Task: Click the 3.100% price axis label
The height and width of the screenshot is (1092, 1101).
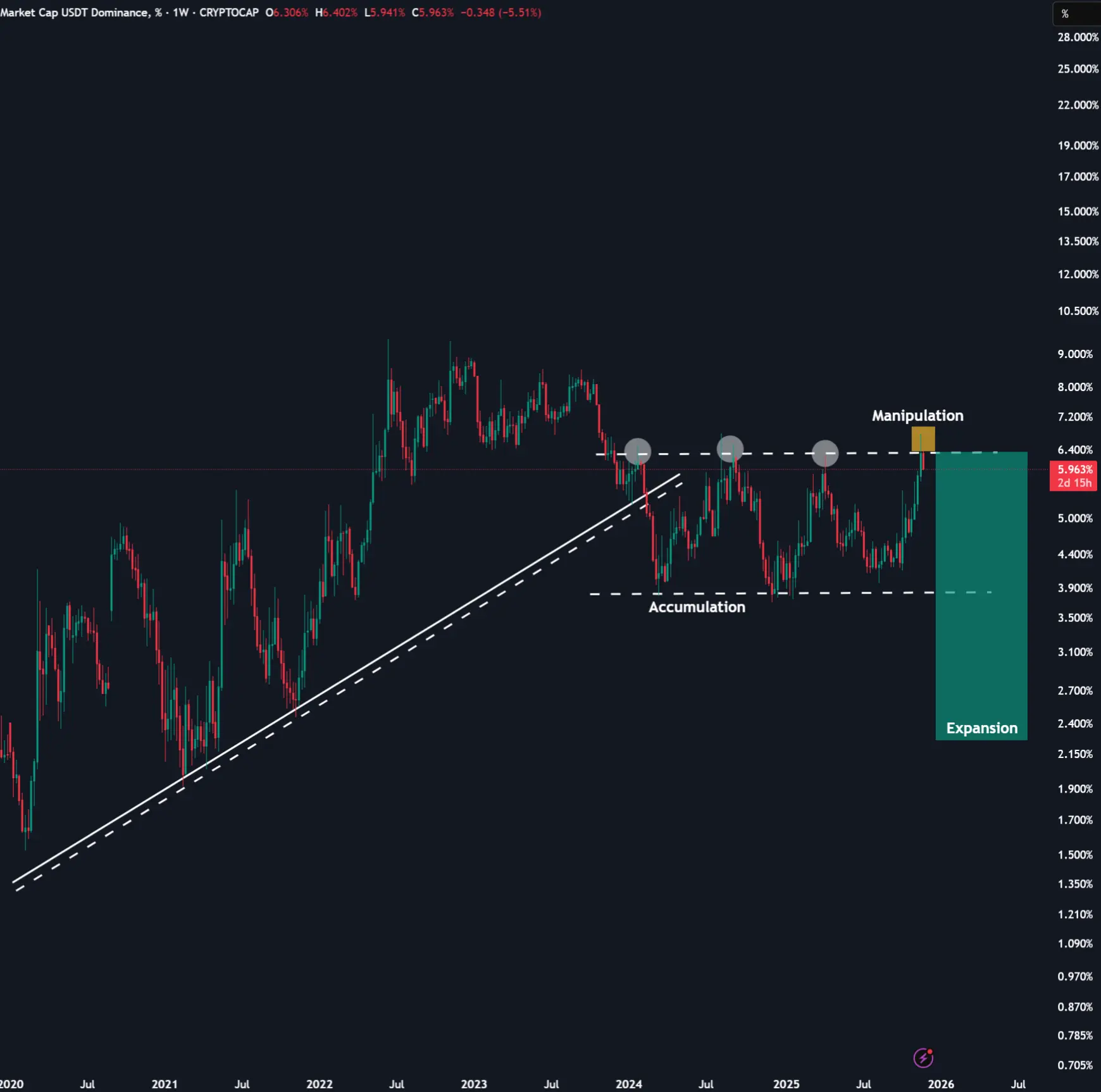Action: (1075, 652)
